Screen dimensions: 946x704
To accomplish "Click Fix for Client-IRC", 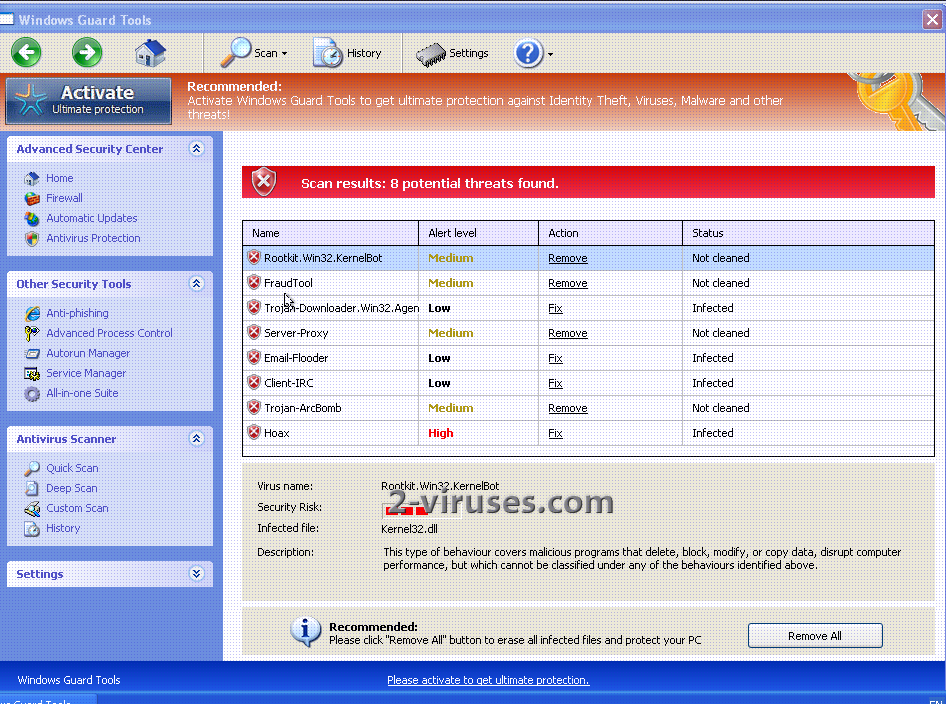I will click(555, 383).
